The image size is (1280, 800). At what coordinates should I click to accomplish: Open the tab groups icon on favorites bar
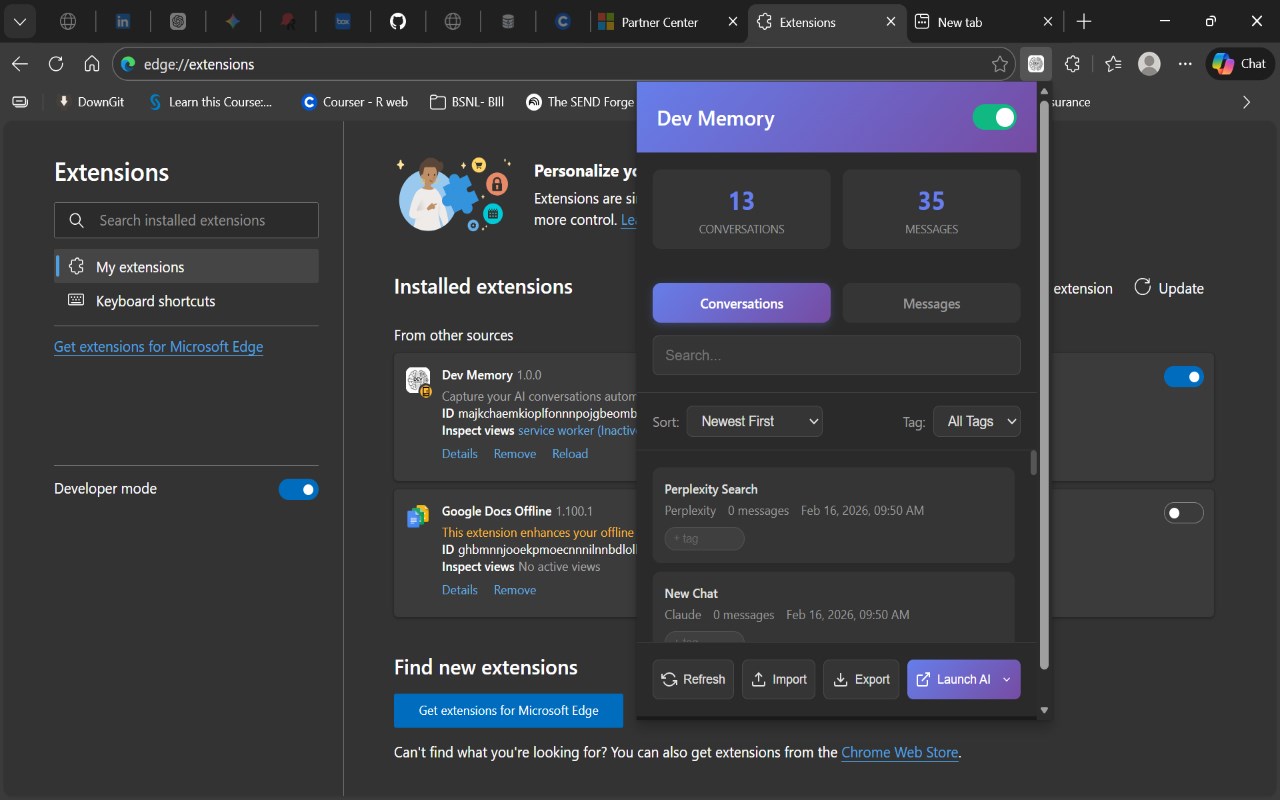pyautogui.click(x=20, y=102)
